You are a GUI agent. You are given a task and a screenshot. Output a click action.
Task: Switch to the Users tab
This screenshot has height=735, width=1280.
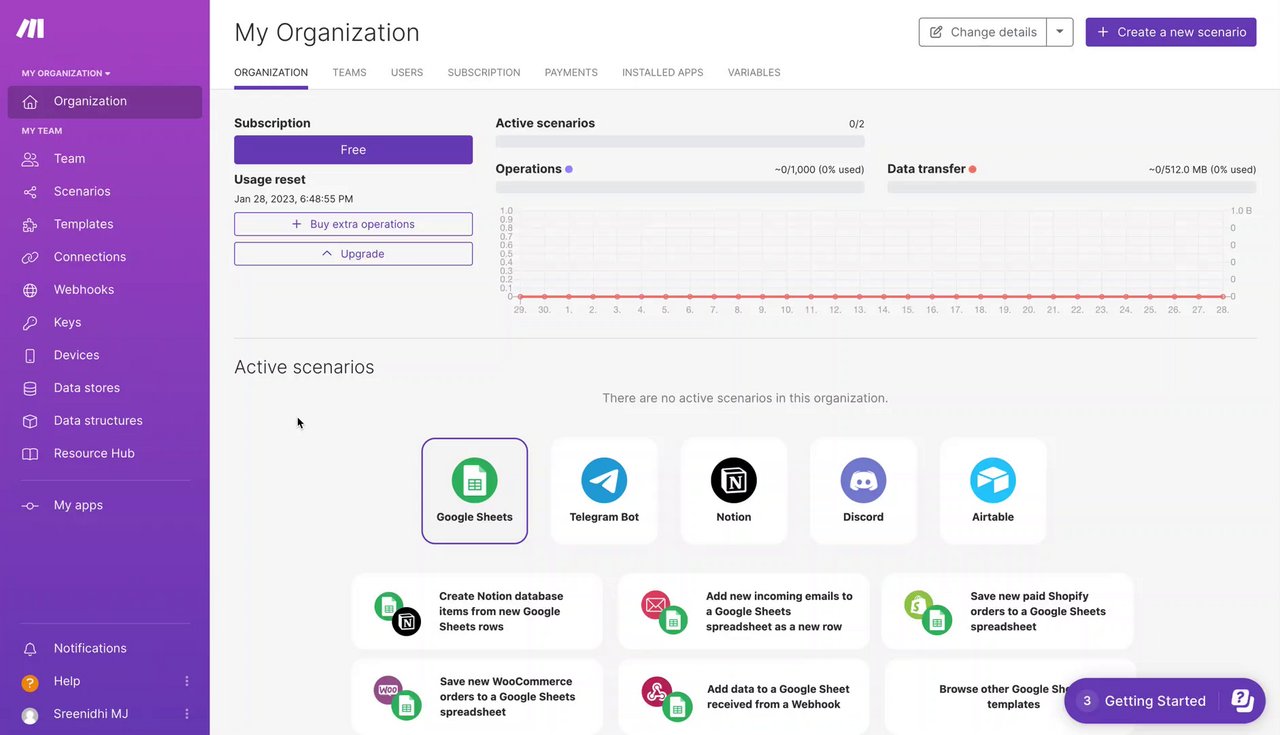click(x=407, y=73)
